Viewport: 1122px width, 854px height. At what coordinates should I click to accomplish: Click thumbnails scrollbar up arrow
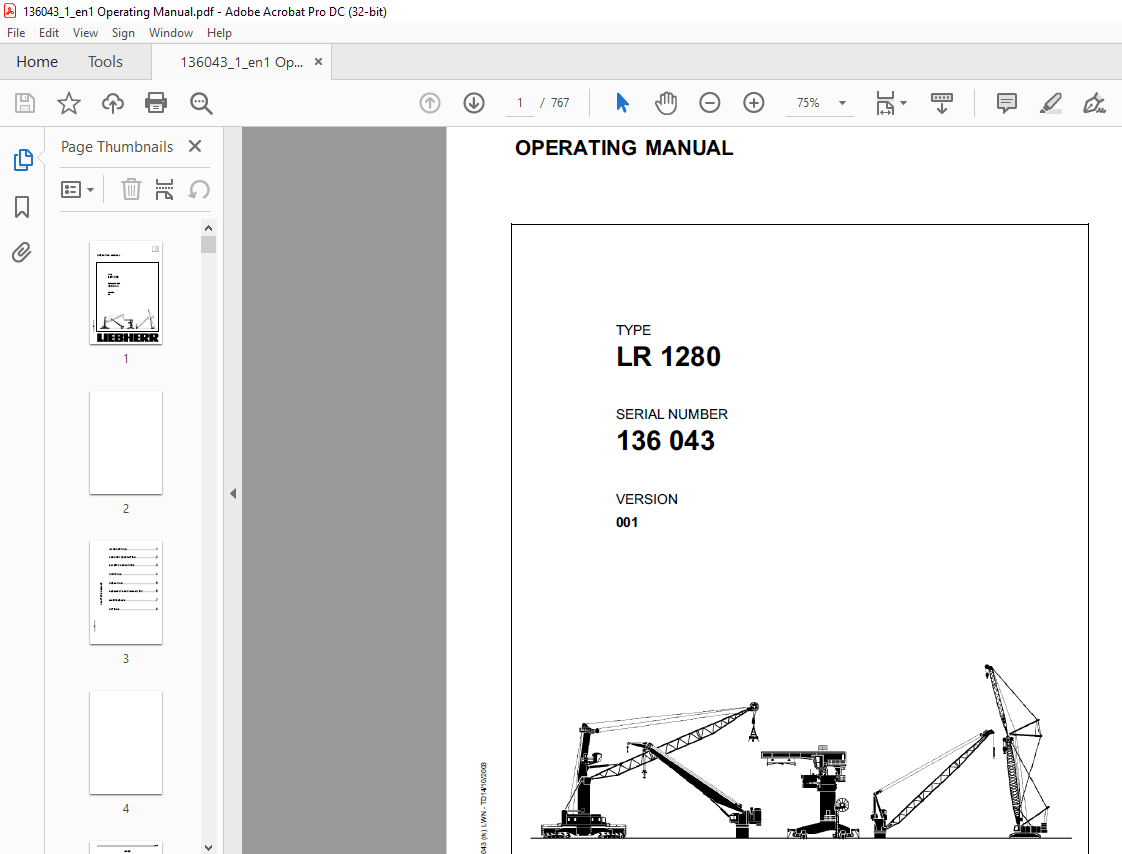coord(208,228)
